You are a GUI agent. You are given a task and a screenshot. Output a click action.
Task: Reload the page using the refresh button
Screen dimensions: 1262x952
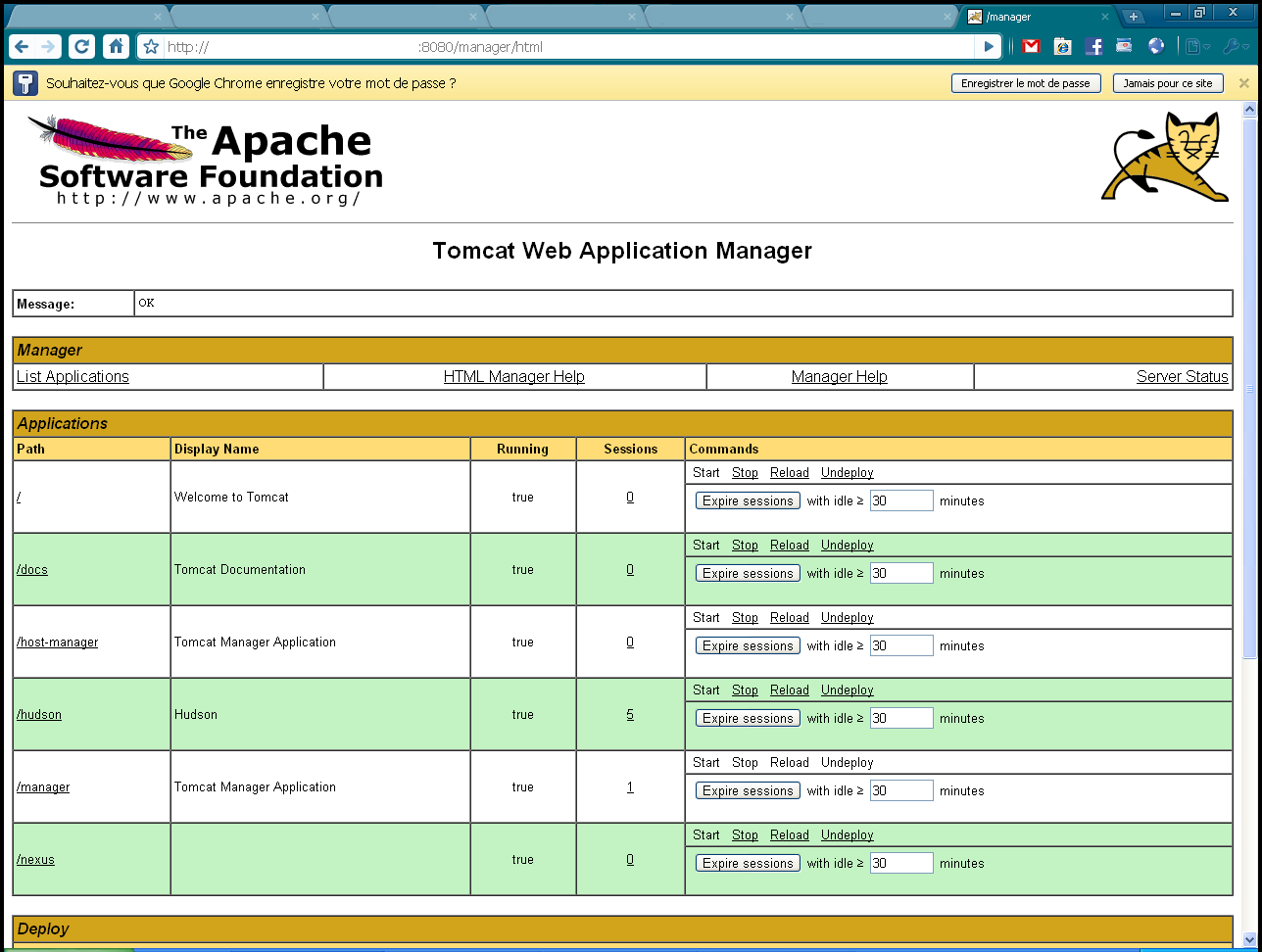click(x=82, y=46)
